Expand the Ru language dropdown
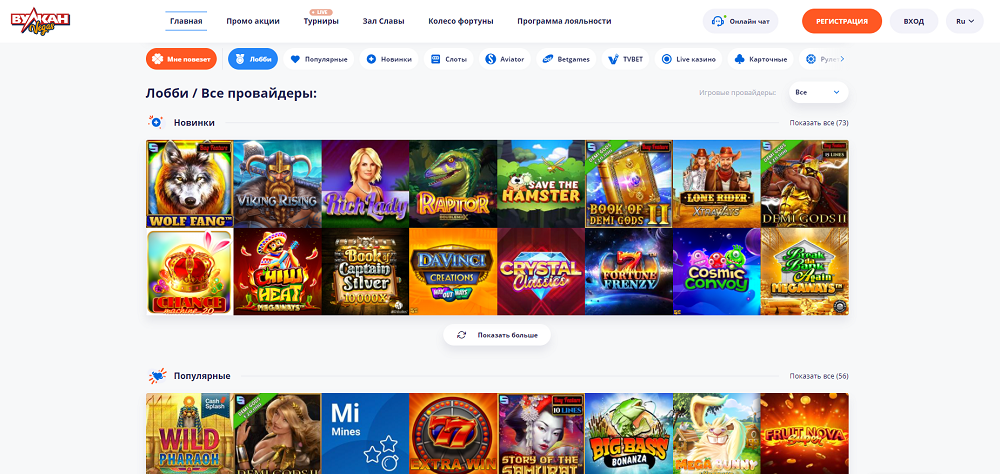This screenshot has width=1000, height=474. (965, 21)
